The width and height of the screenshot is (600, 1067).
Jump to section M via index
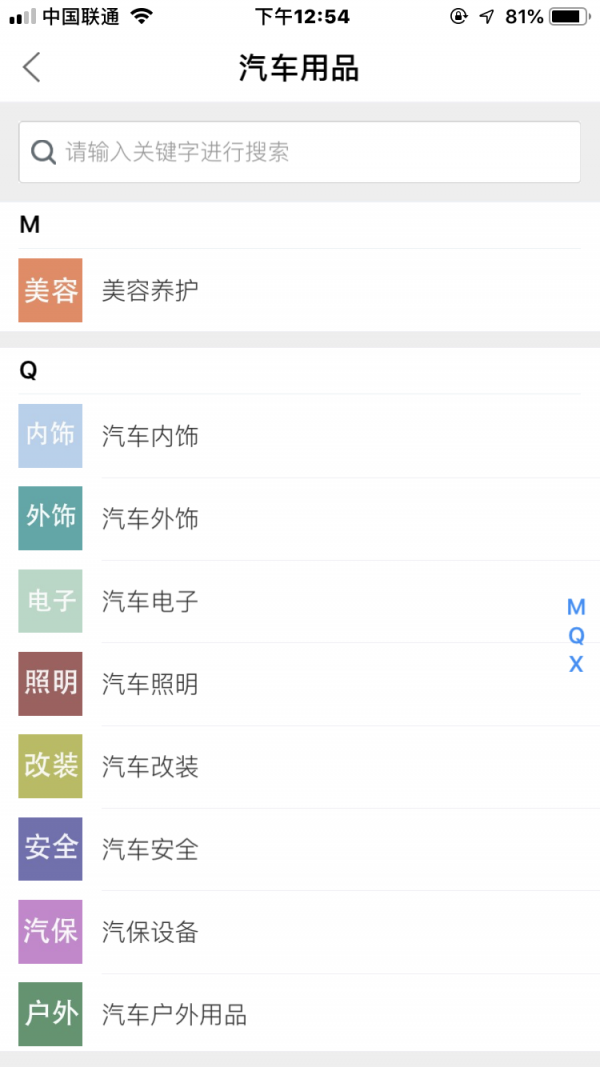click(x=575, y=607)
